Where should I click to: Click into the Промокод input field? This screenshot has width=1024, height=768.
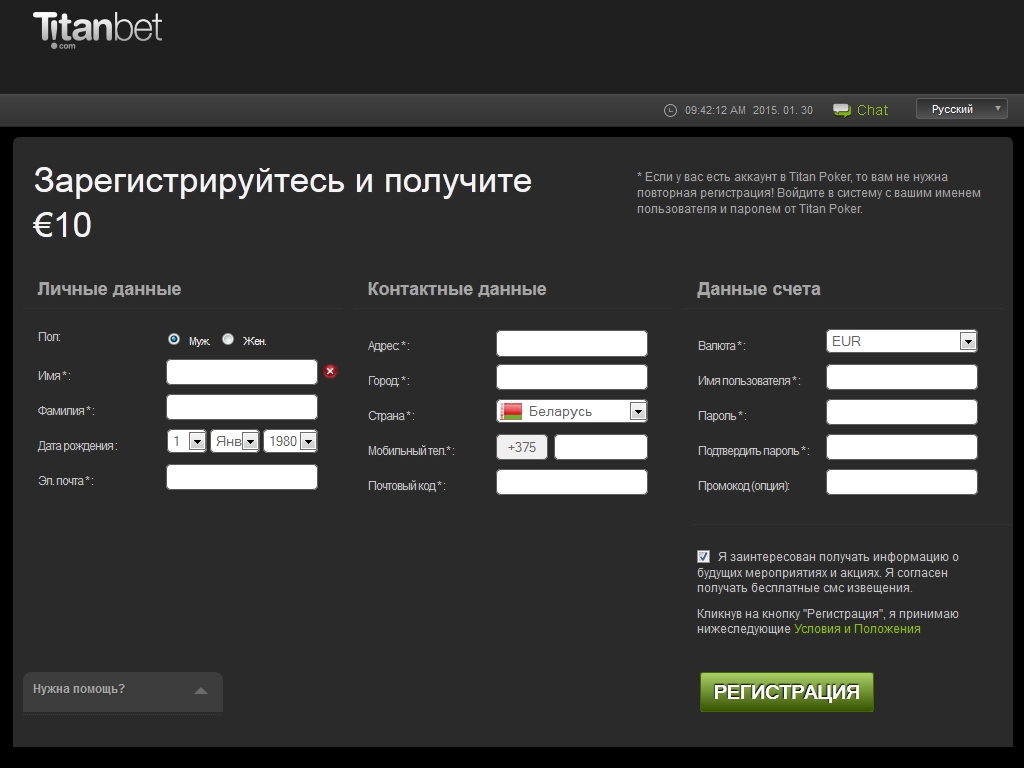coord(902,482)
